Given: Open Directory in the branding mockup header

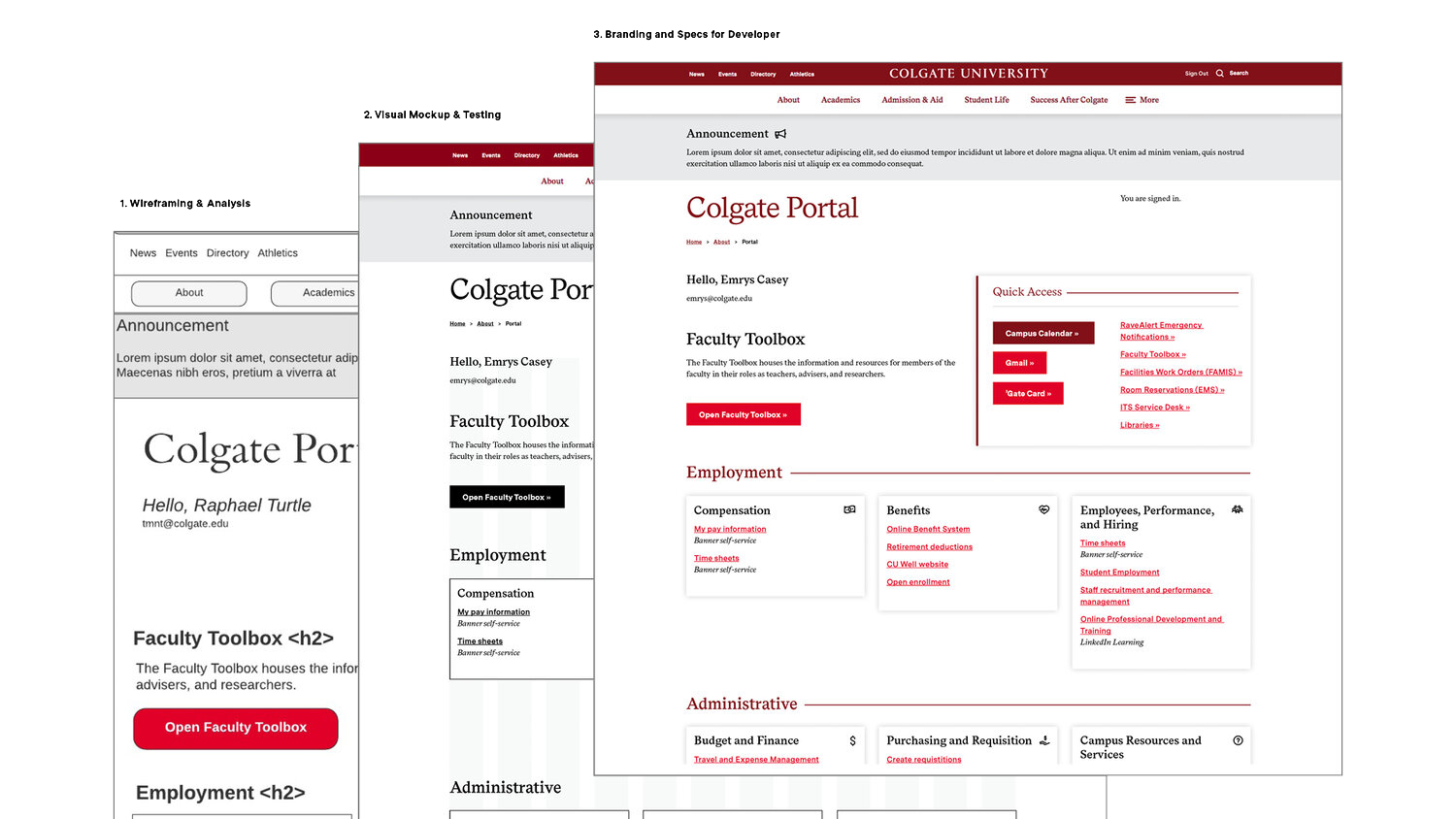Looking at the screenshot, I should [763, 74].
